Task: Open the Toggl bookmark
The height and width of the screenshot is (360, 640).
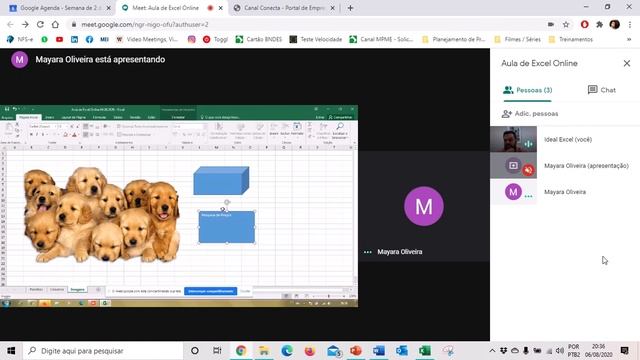Action: pyautogui.click(x=216, y=39)
